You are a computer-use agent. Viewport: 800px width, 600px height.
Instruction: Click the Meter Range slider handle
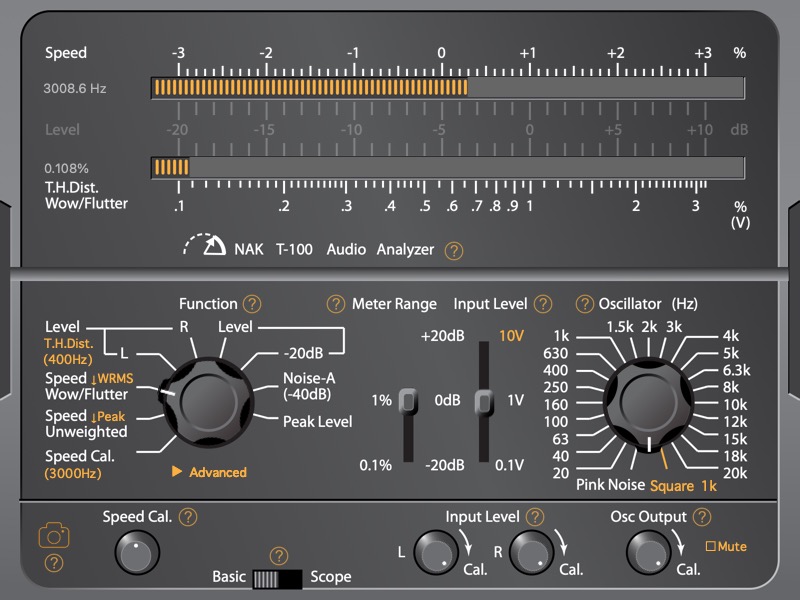(408, 401)
